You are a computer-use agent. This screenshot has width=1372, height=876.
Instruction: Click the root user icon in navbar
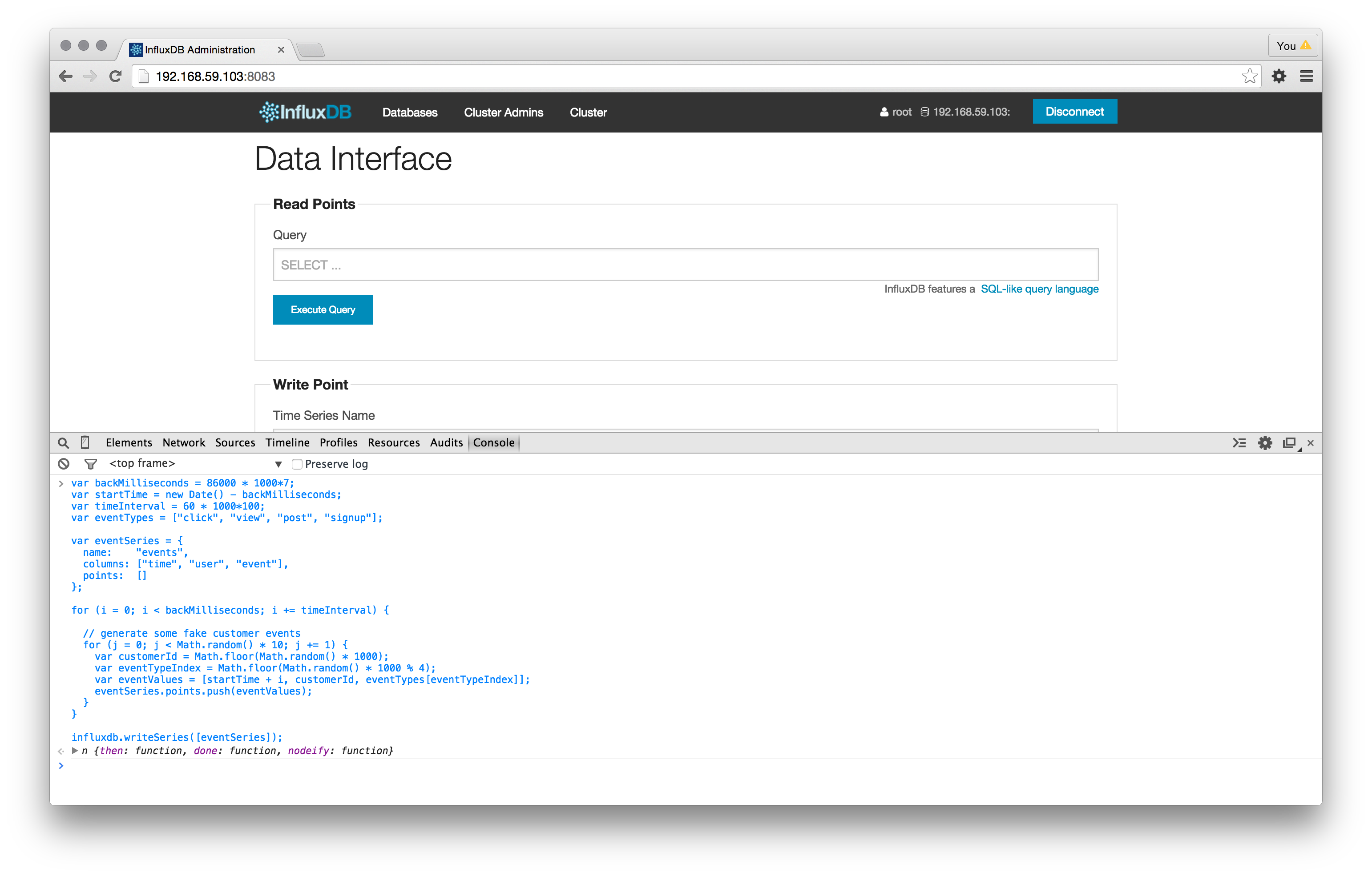click(x=884, y=112)
